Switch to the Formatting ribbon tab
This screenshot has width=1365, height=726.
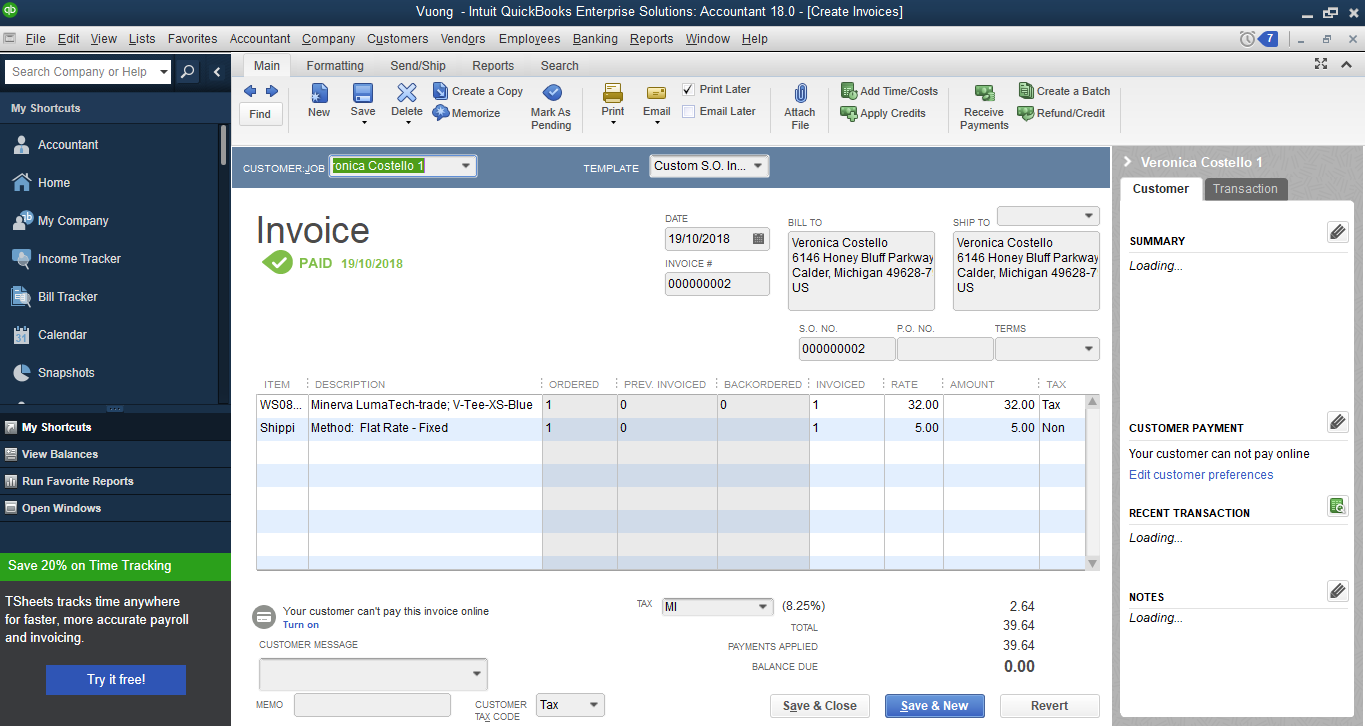(x=335, y=66)
